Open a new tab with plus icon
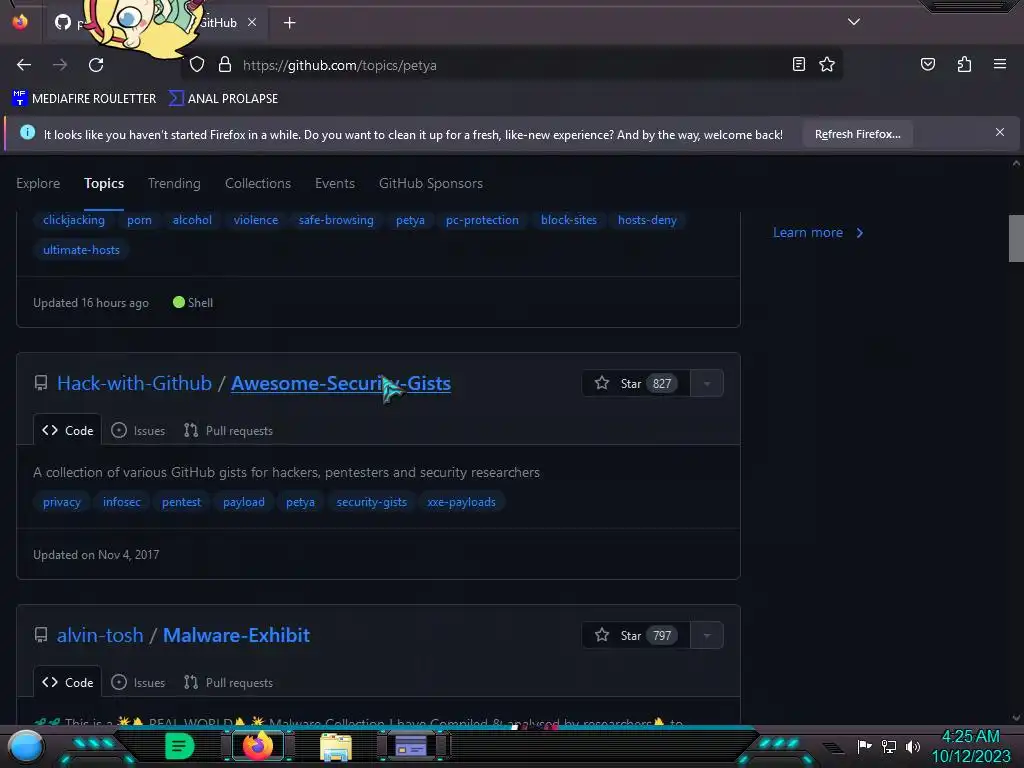This screenshot has height=768, width=1024. (289, 23)
